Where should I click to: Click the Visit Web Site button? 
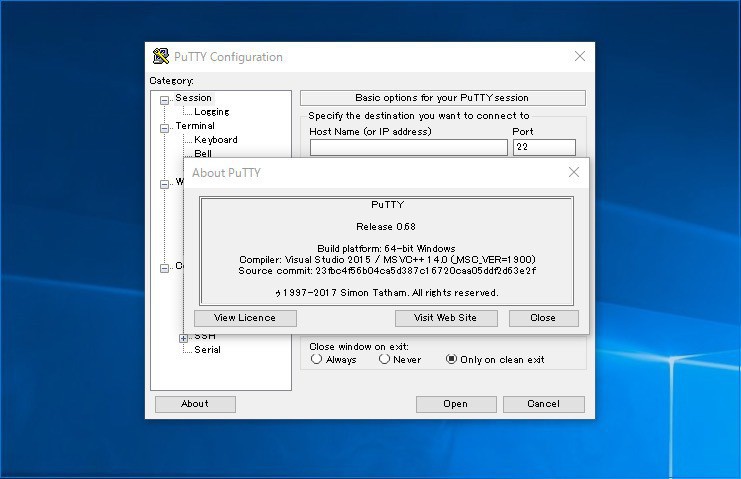[446, 318]
